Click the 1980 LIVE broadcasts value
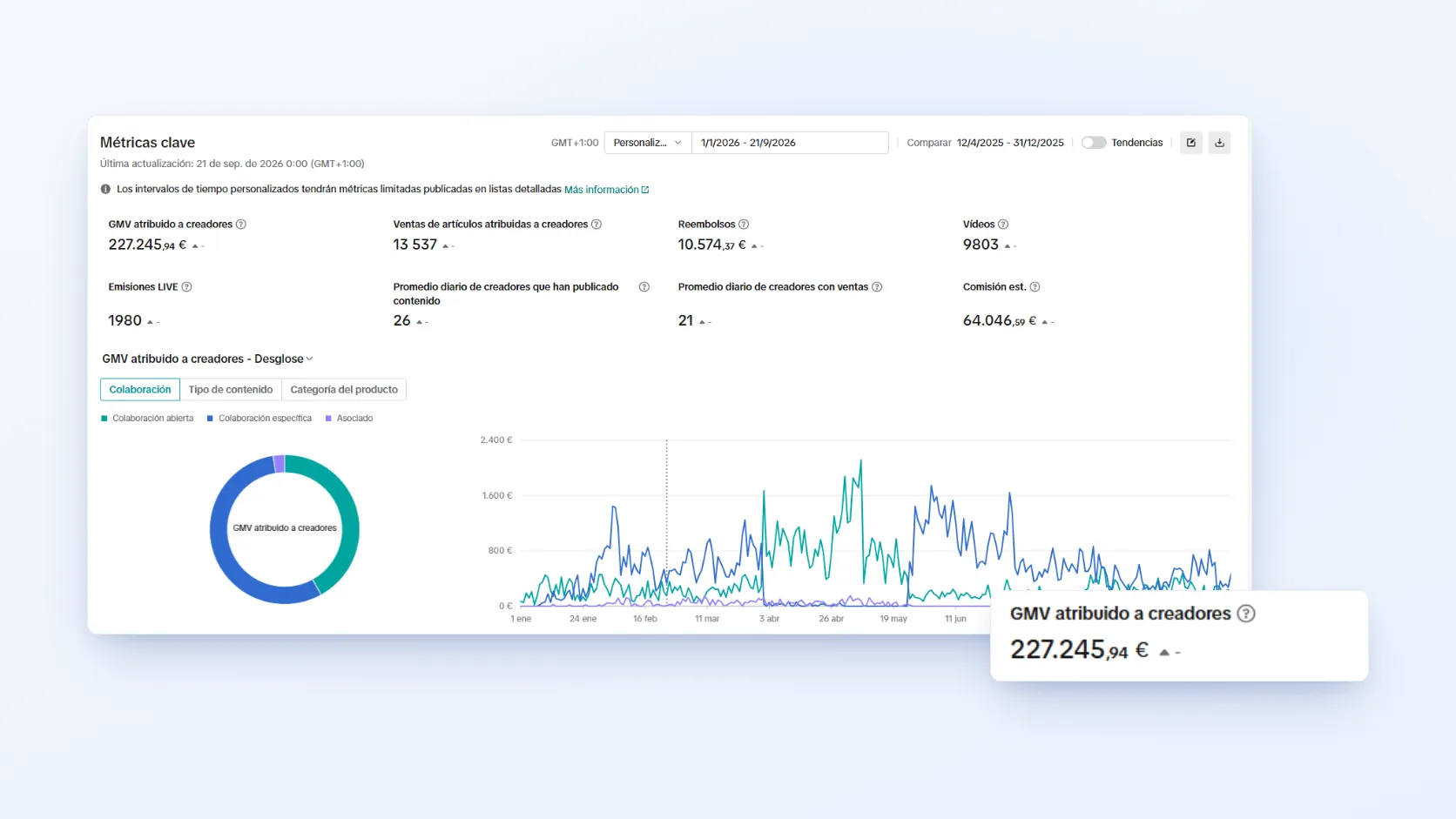Screen dimensions: 1456x819 pos(125,321)
